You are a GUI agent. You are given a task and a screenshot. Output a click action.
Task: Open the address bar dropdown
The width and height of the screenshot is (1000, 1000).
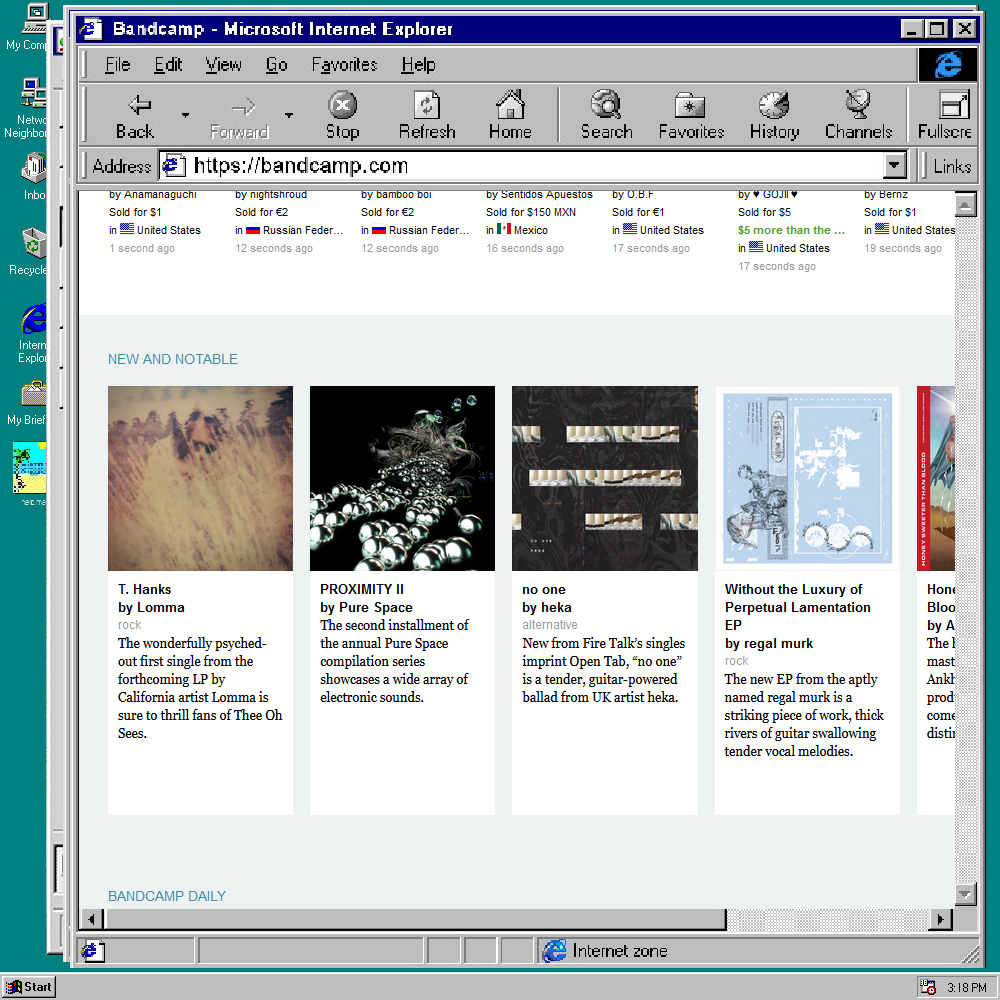895,166
